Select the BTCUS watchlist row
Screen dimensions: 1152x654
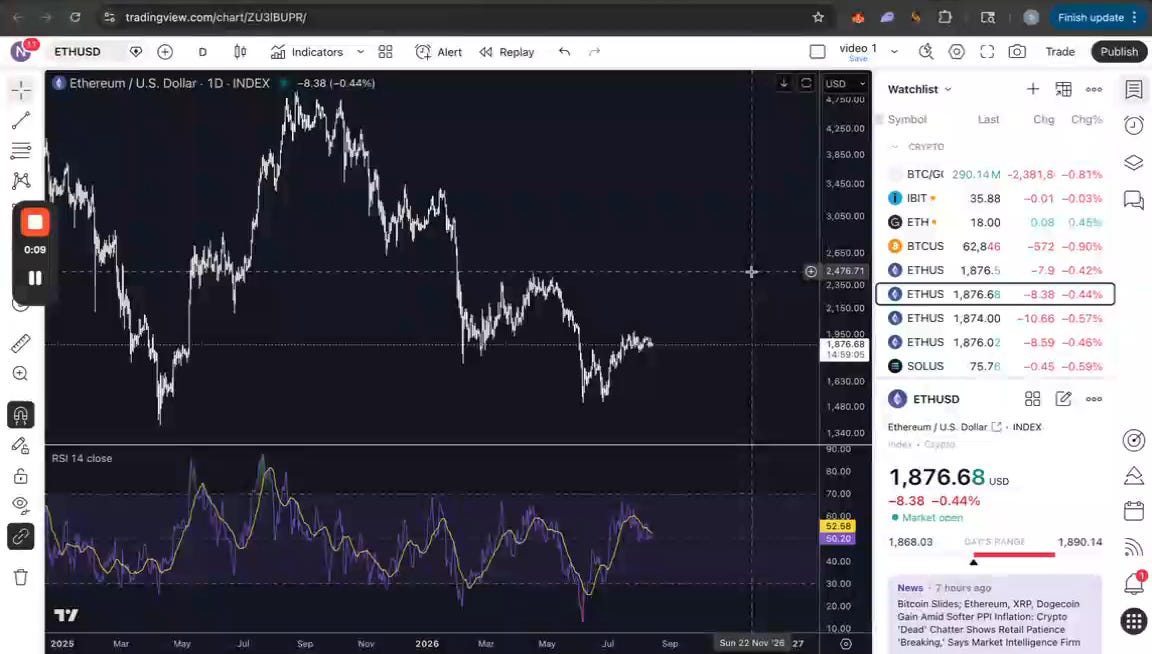pyautogui.click(x=996, y=246)
